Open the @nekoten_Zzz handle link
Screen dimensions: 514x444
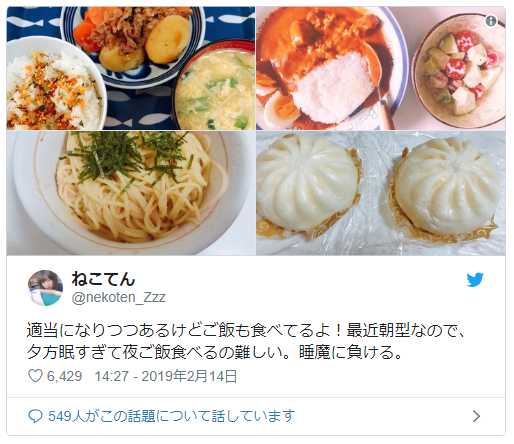pos(119,297)
